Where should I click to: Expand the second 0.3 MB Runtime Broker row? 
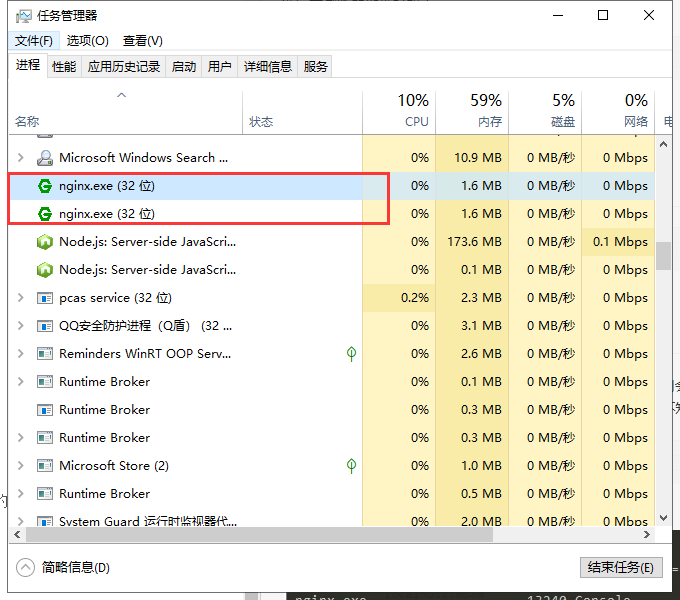tap(20, 437)
